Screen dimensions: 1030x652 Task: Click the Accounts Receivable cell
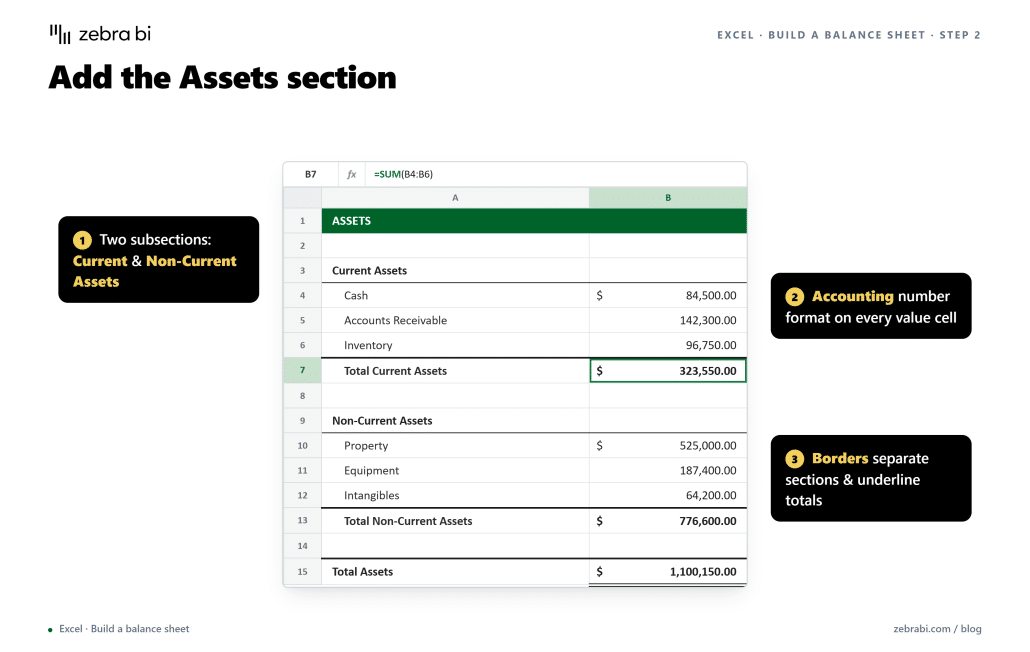click(x=455, y=320)
